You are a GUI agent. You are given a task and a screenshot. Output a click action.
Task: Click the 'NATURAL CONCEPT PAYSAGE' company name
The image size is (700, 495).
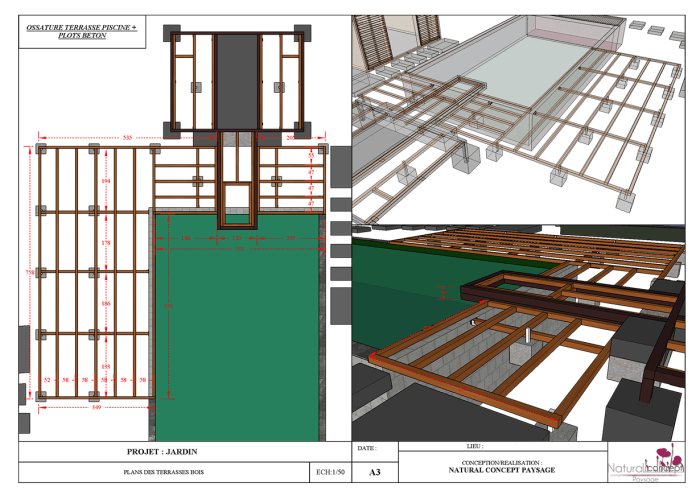(502, 470)
